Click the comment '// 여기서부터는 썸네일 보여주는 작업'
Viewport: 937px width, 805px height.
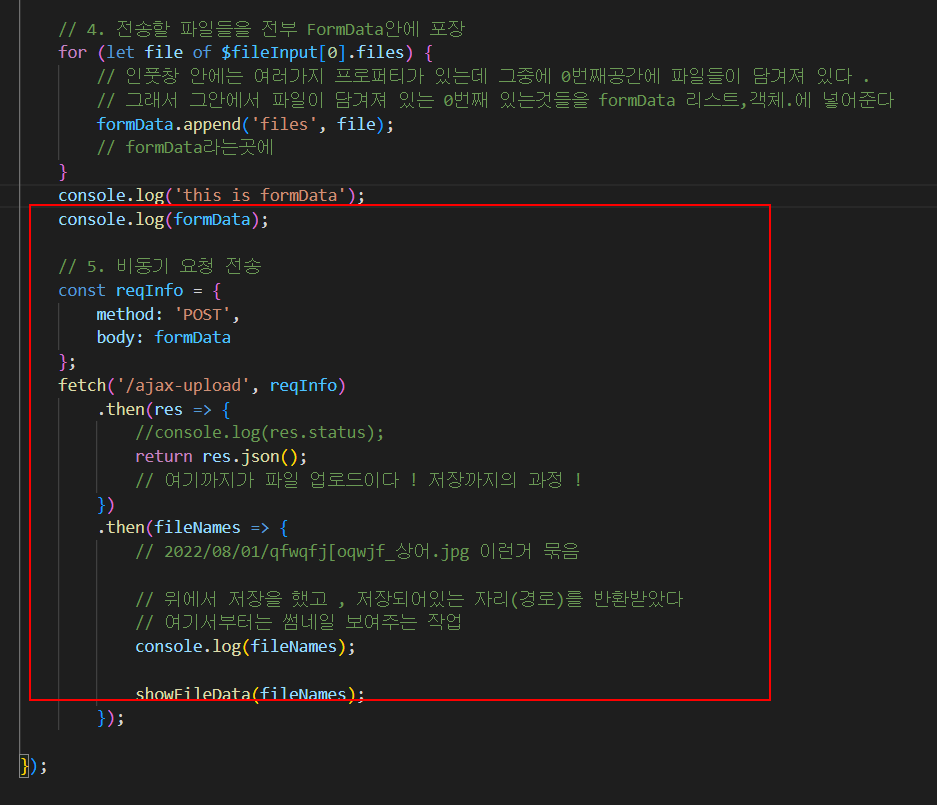pyautogui.click(x=298, y=623)
